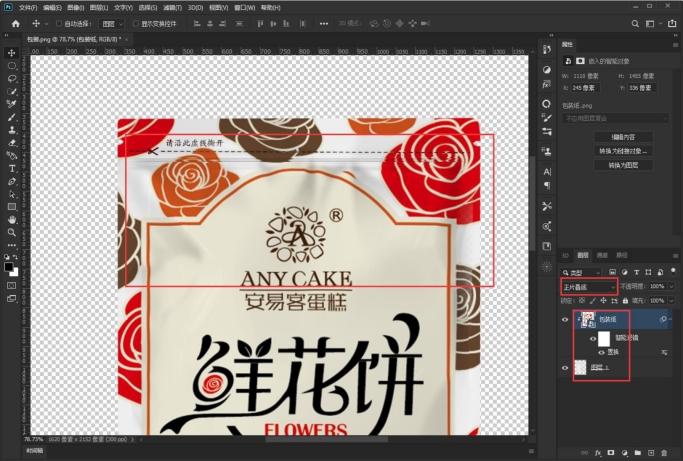Select the Path Selection arrow tool
Viewport: 683px width, 461px height.
pyautogui.click(x=12, y=194)
